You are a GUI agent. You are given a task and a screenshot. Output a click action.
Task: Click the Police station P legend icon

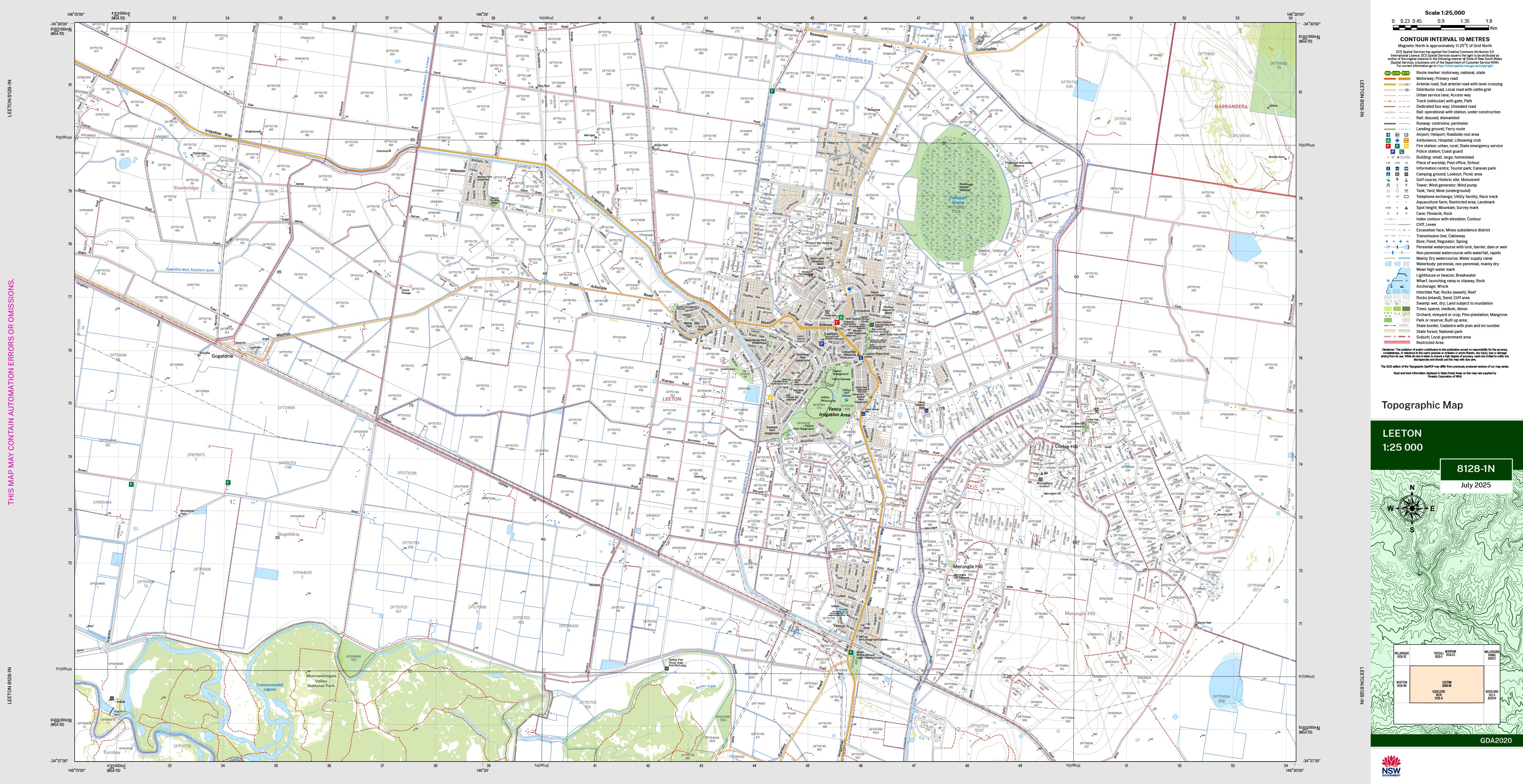point(1393,152)
